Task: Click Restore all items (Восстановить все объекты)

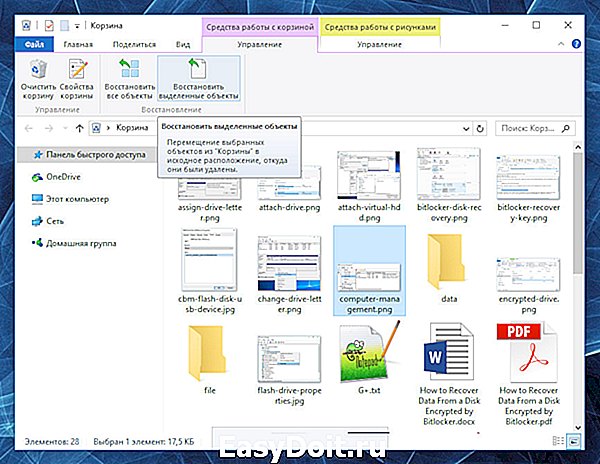Action: [129, 79]
